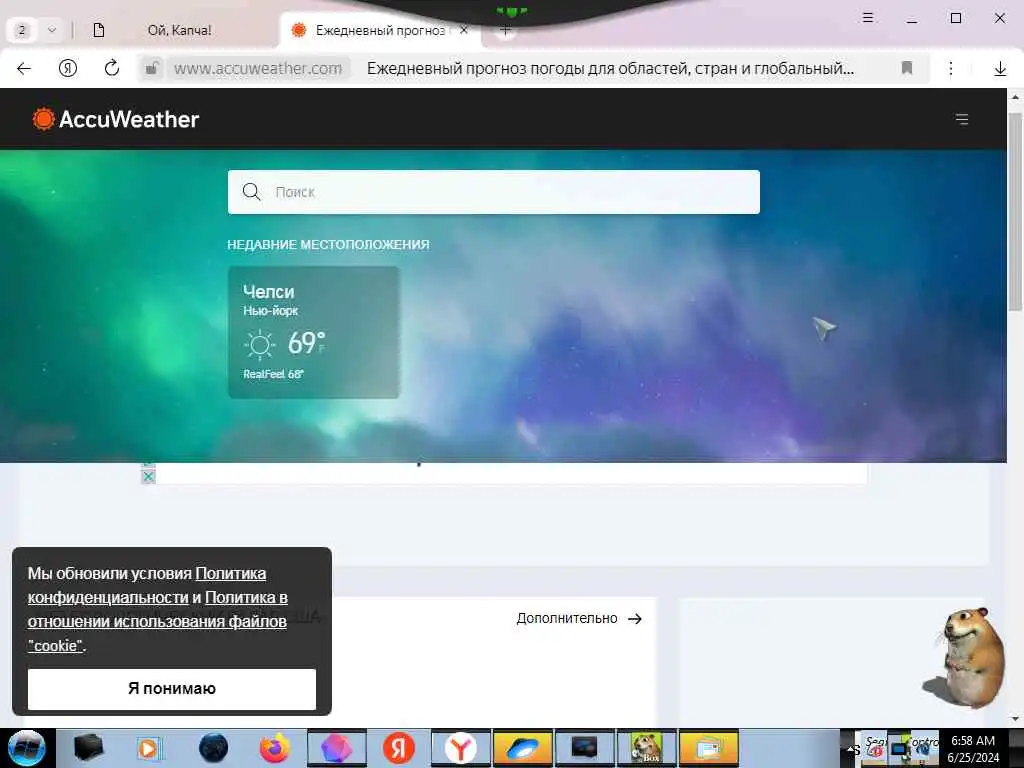Bookmark this page with the bookmark icon
This screenshot has height=768, width=1024.
[906, 68]
